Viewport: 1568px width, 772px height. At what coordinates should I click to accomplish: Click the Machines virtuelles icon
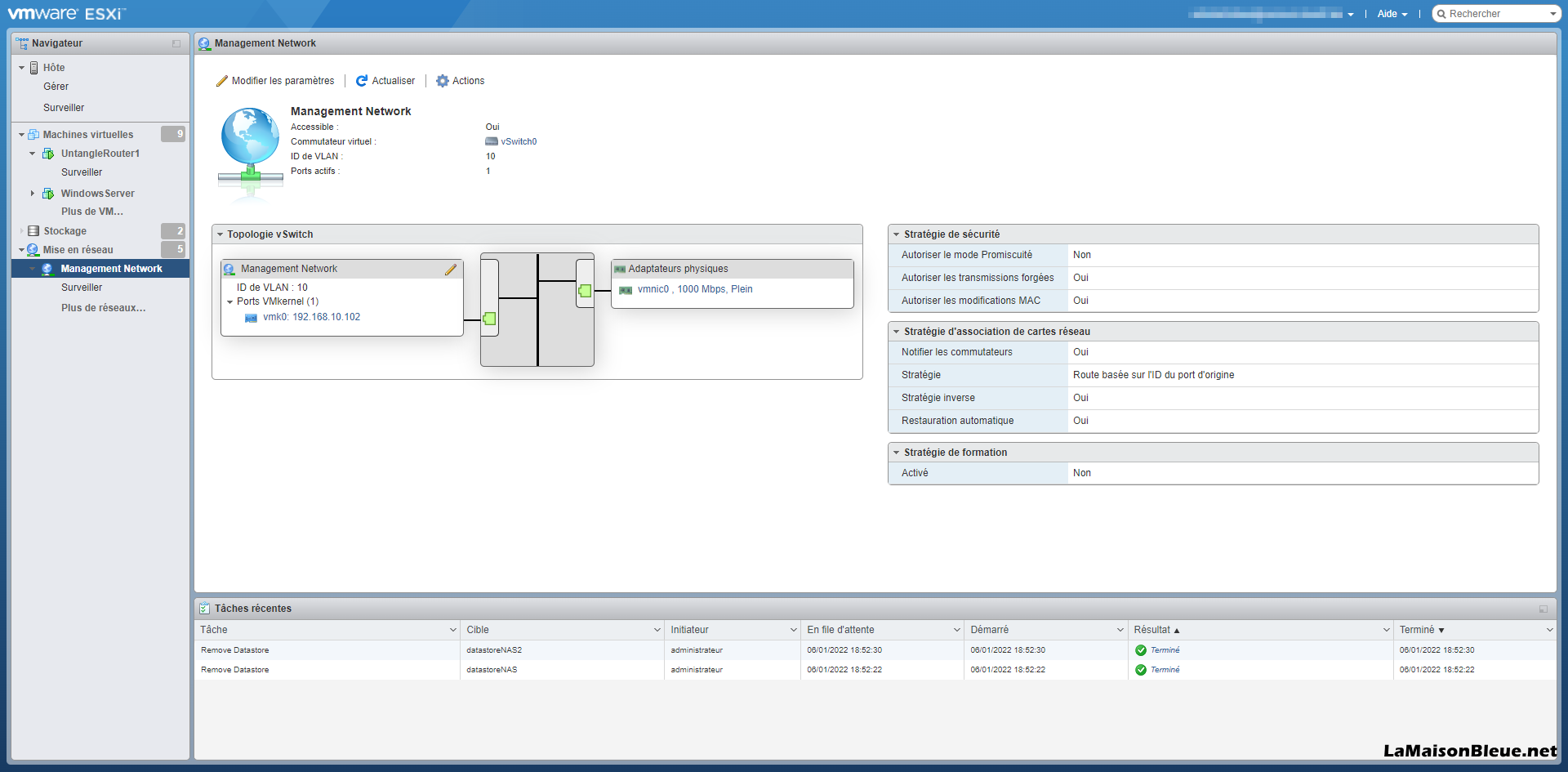(x=33, y=135)
